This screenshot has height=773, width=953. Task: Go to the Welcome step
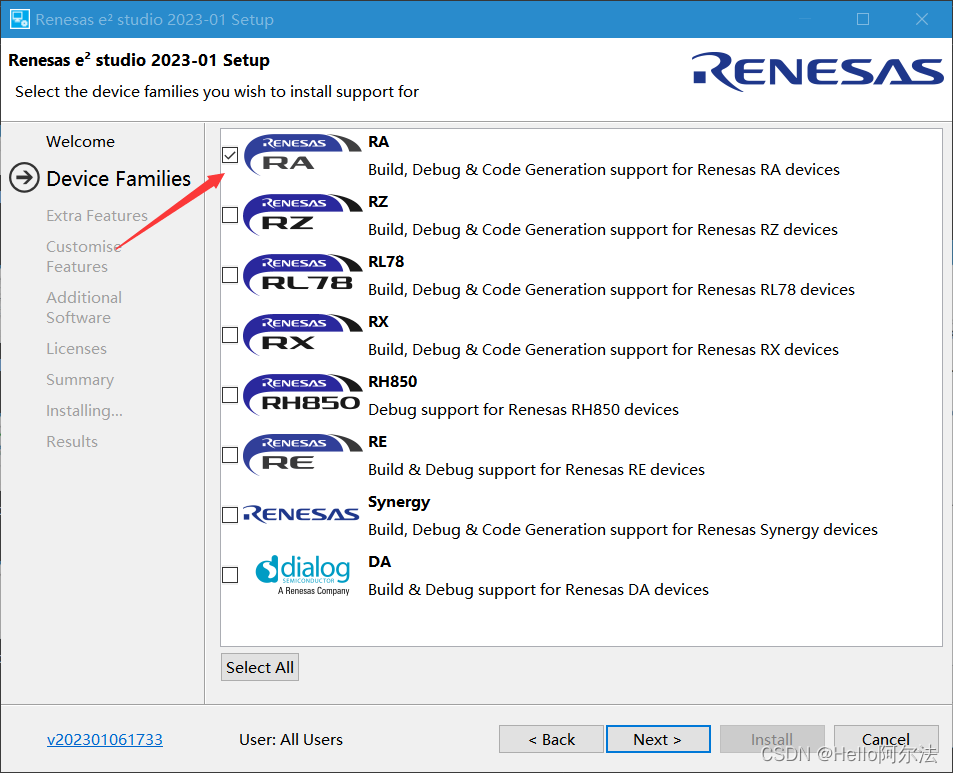(80, 142)
